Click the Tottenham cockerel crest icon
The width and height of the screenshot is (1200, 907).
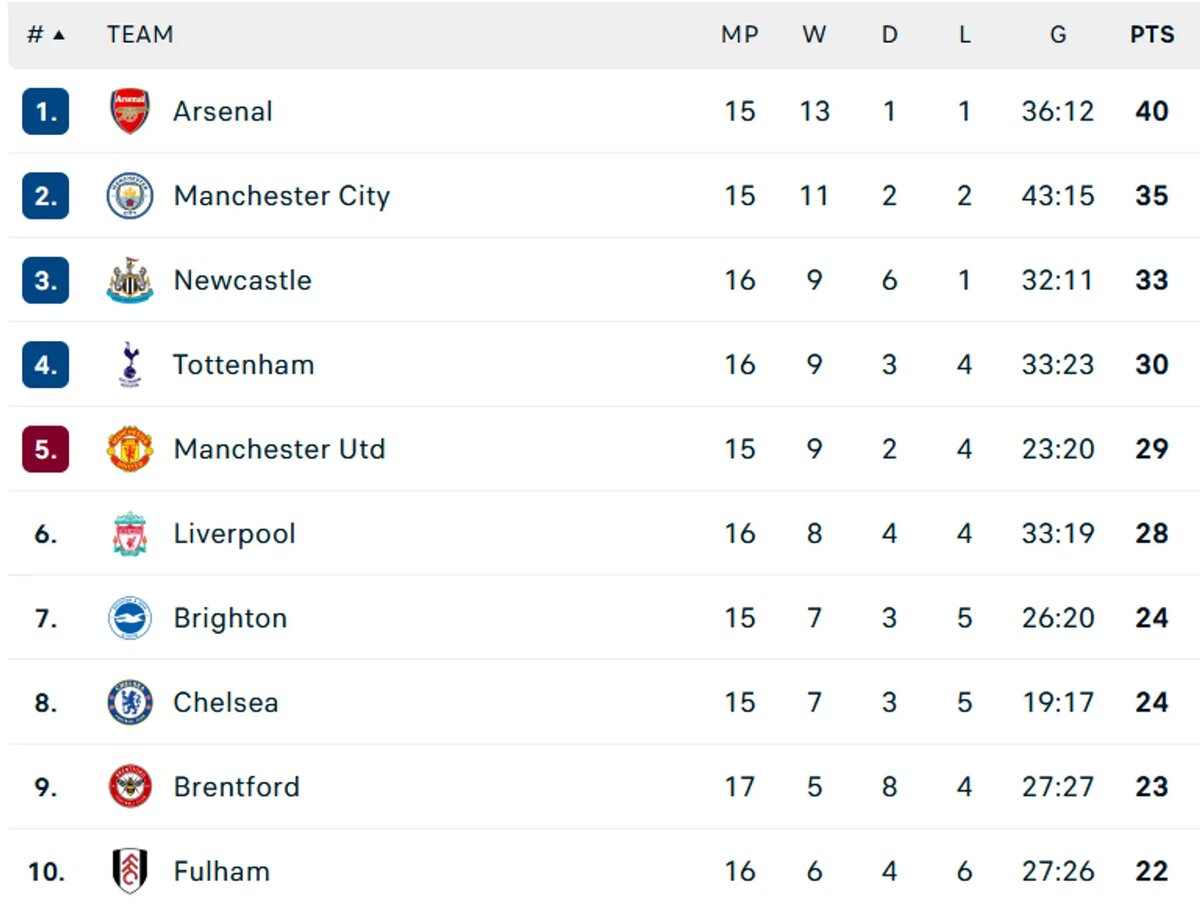tap(130, 365)
